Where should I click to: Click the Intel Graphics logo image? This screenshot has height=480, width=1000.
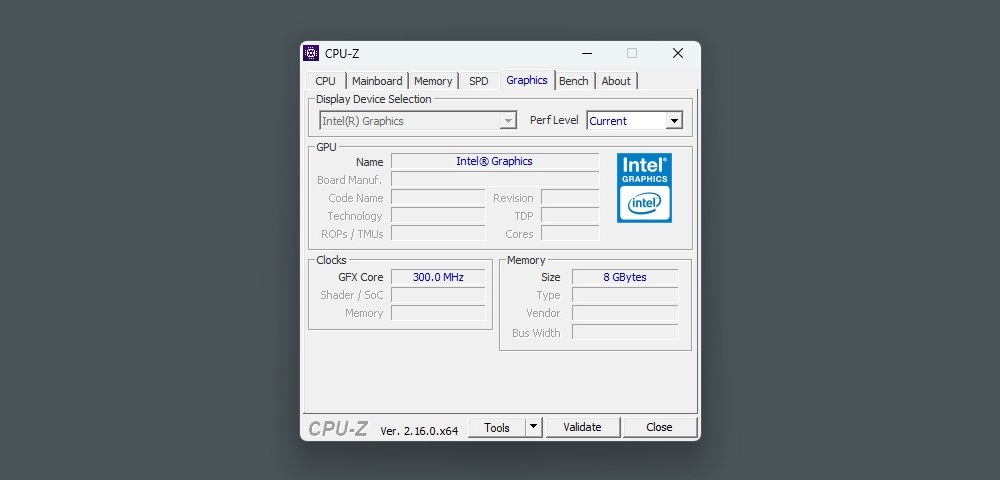pos(644,188)
